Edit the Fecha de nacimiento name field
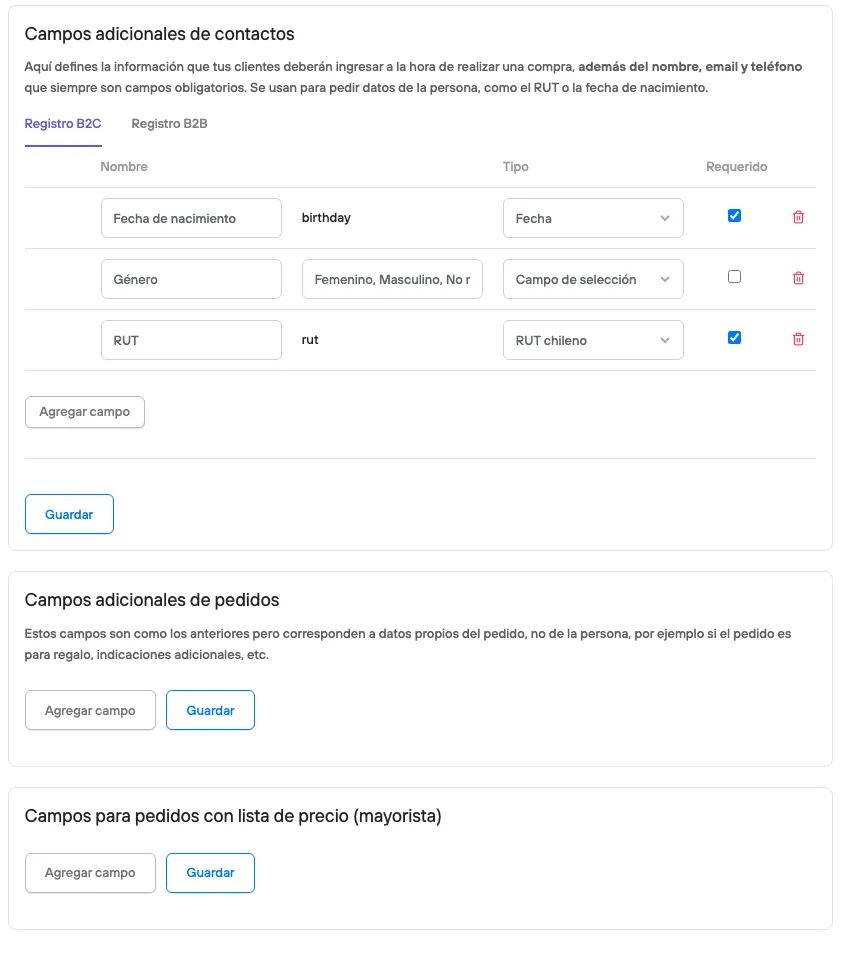Screen dimensions: 841x965 191,218
